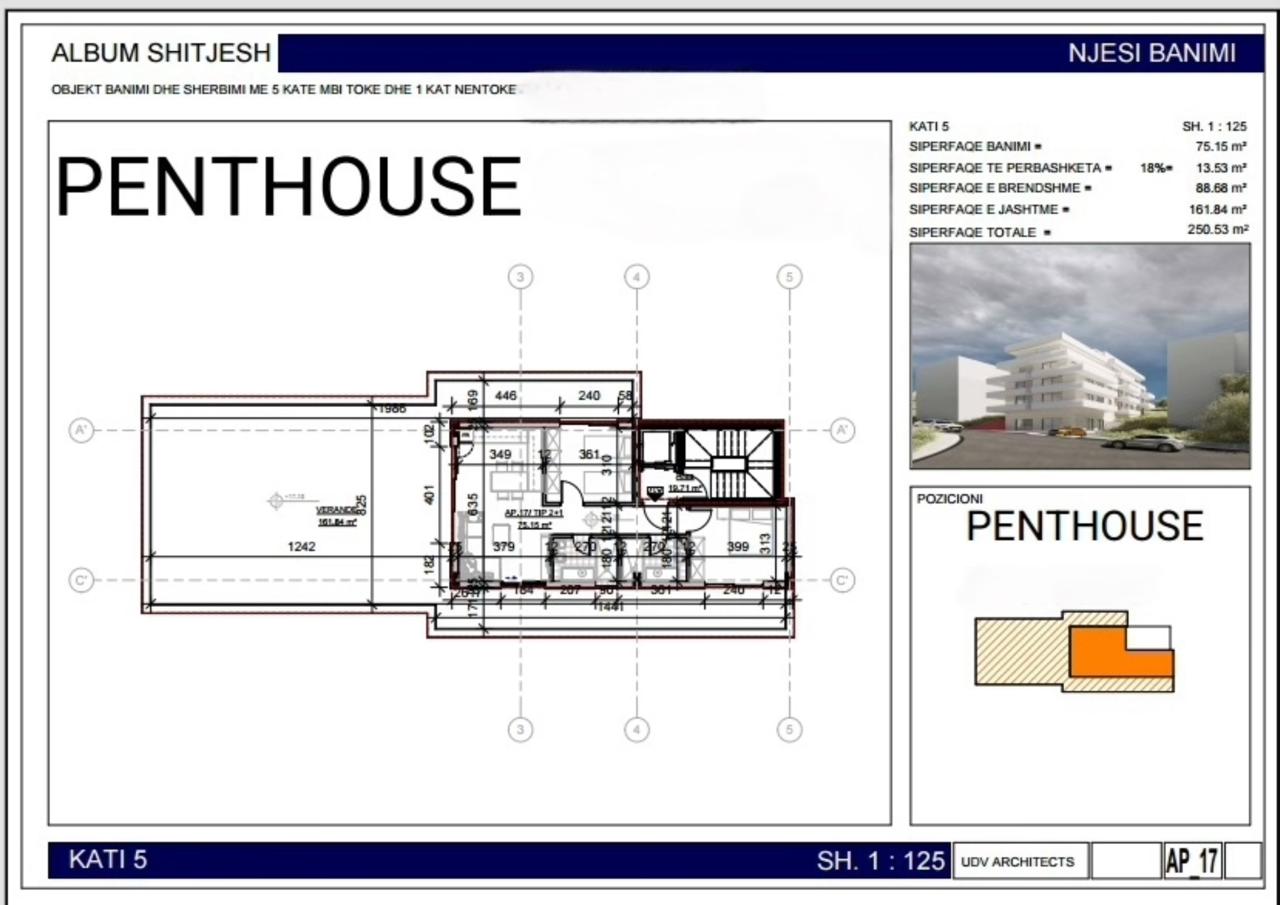This screenshot has width=1280, height=905.
Task: Click the SIPERFAQE TOTALE value 250.53 m²
Action: pos(1214,229)
